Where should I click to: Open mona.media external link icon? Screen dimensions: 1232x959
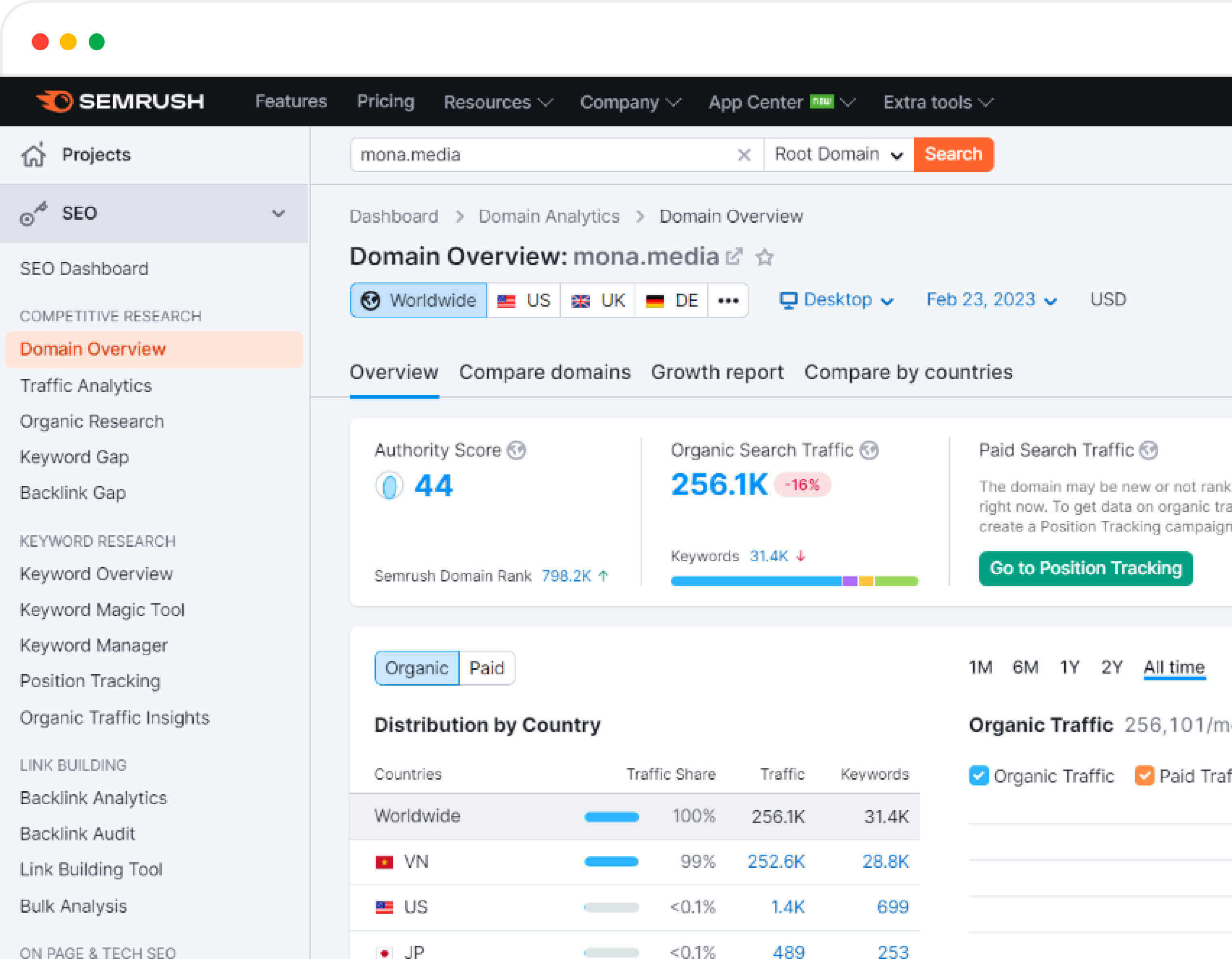click(x=734, y=256)
